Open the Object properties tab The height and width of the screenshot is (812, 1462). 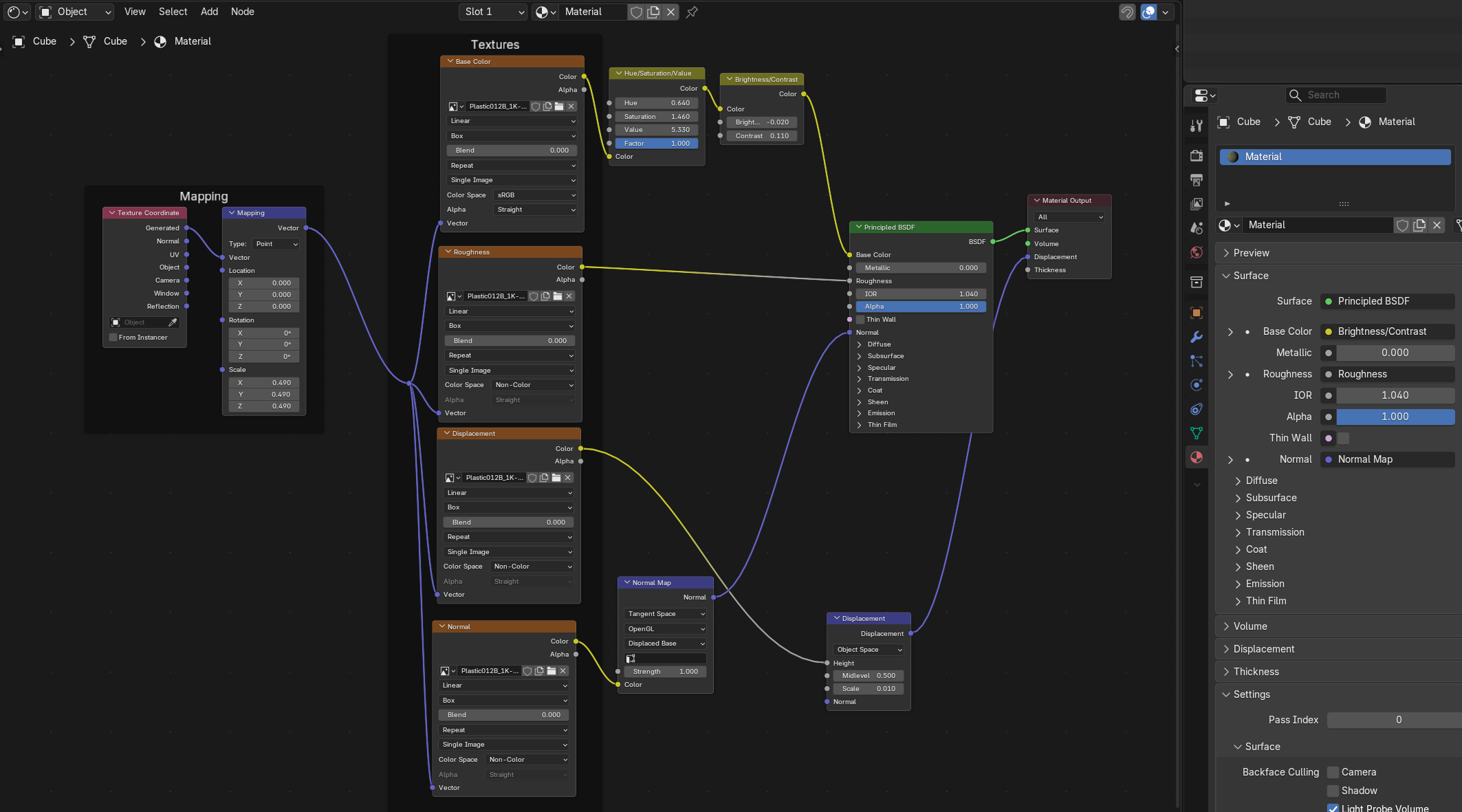(x=1197, y=313)
